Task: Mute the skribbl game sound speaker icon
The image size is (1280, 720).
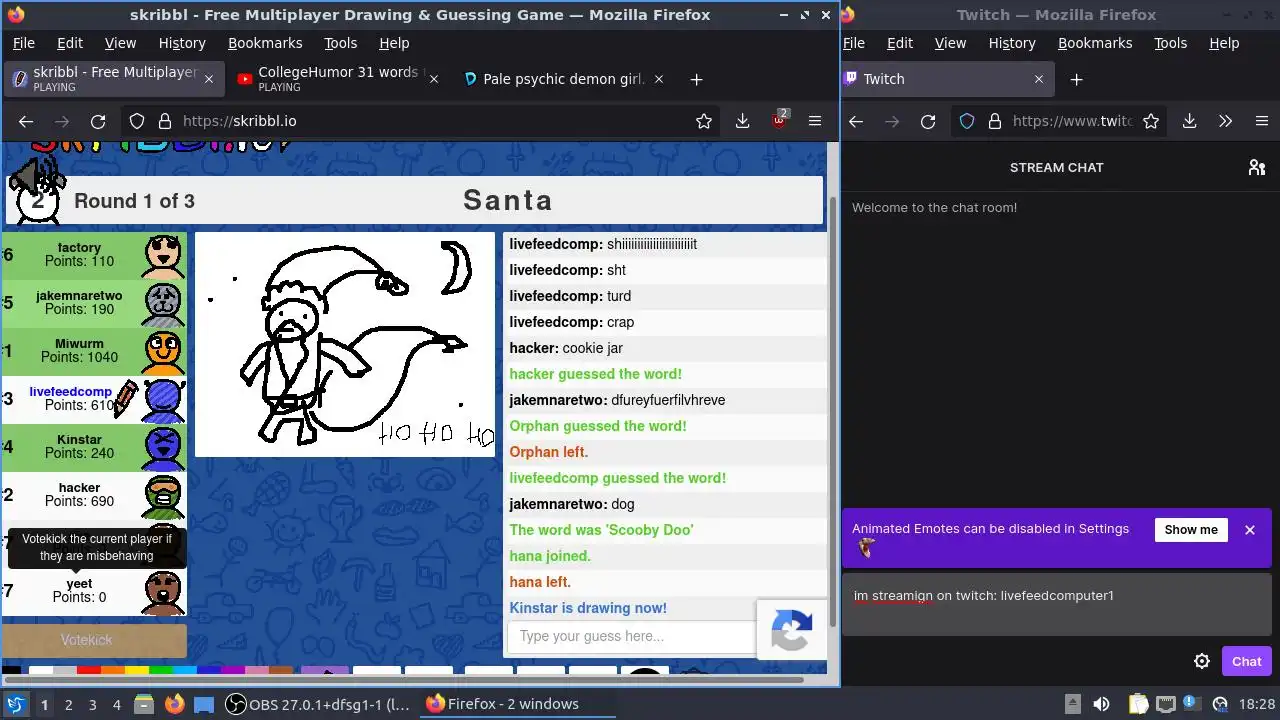Action: click(x=35, y=178)
